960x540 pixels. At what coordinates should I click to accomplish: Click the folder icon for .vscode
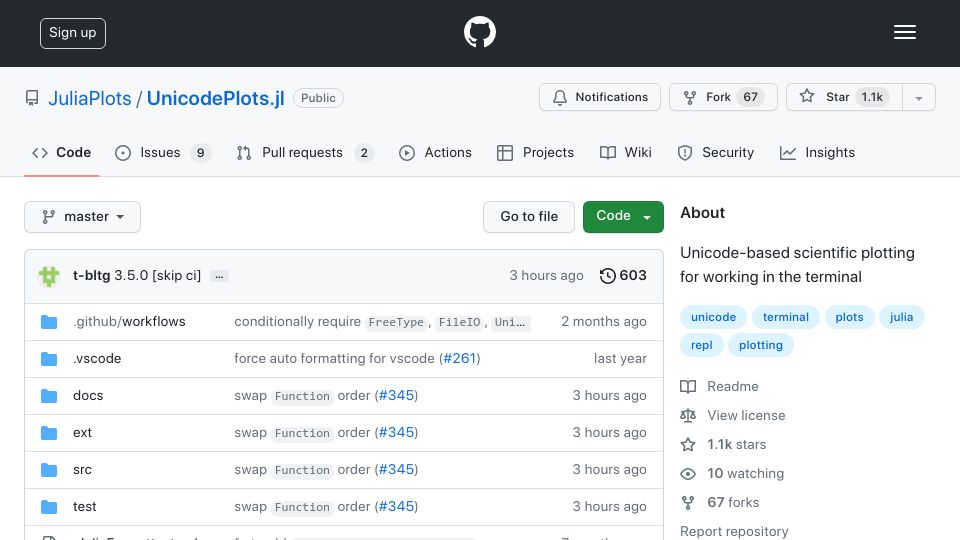tap(49, 359)
